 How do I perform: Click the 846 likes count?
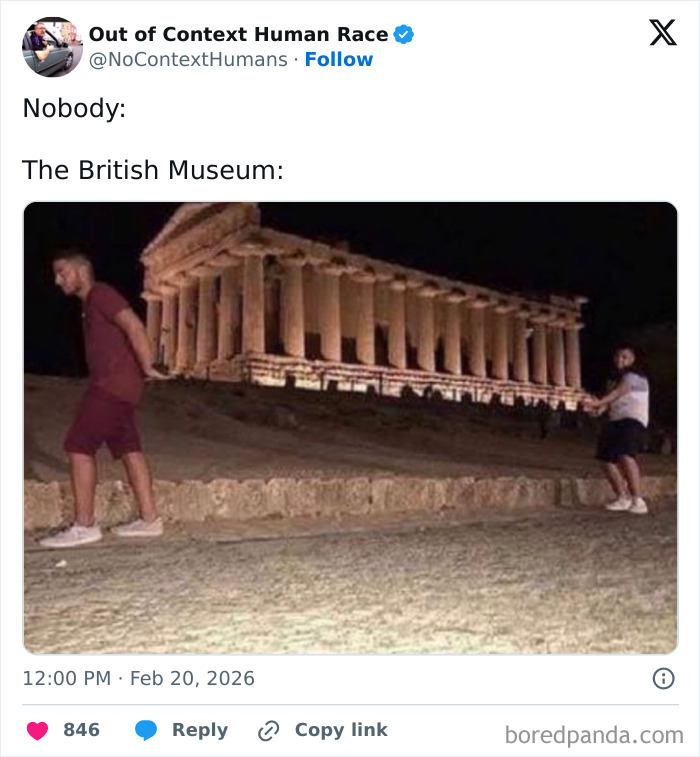(x=81, y=730)
